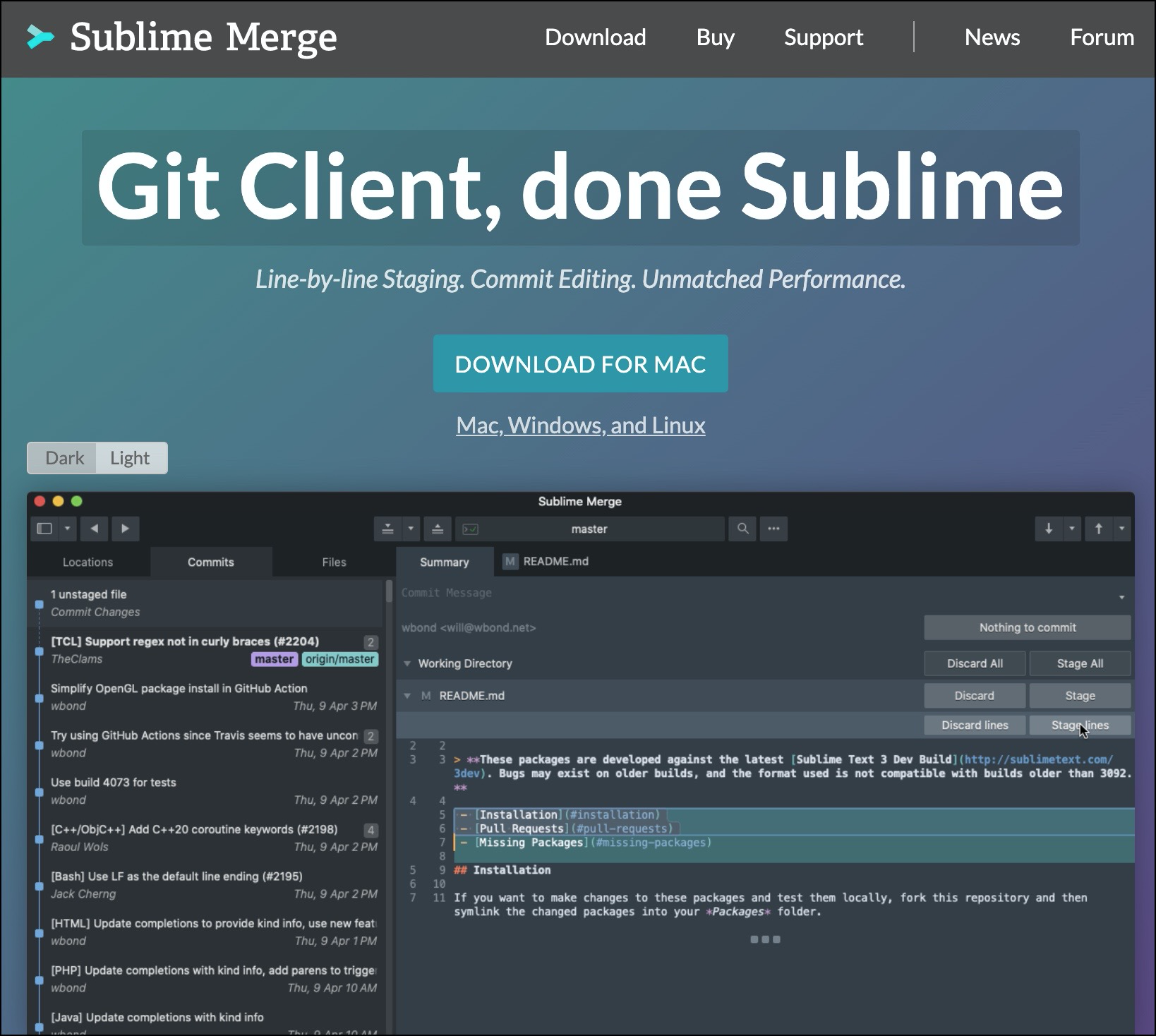Viewport: 1156px width, 1036px height.
Task: Click the stash changes icon
Action: pyautogui.click(x=387, y=529)
